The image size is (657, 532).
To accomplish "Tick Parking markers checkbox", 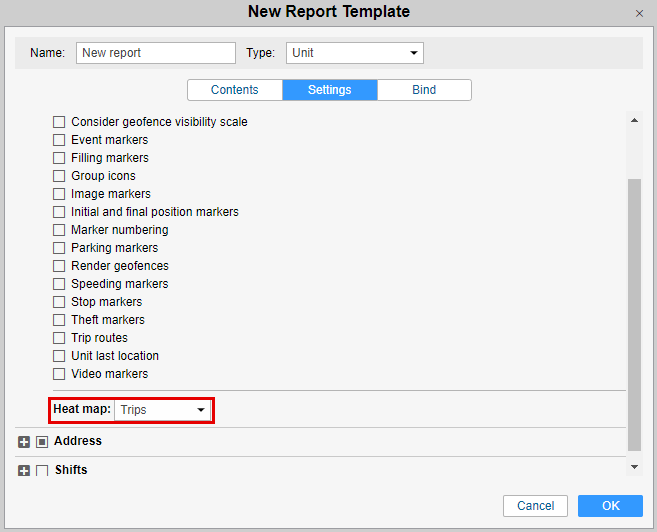I will (59, 248).
